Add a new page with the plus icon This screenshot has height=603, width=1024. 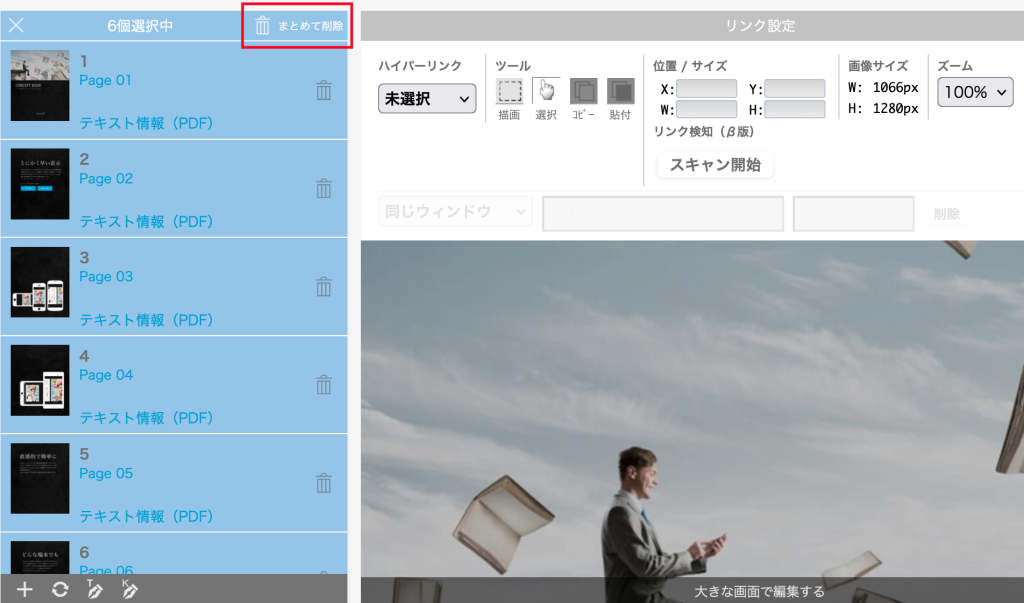tap(25, 590)
